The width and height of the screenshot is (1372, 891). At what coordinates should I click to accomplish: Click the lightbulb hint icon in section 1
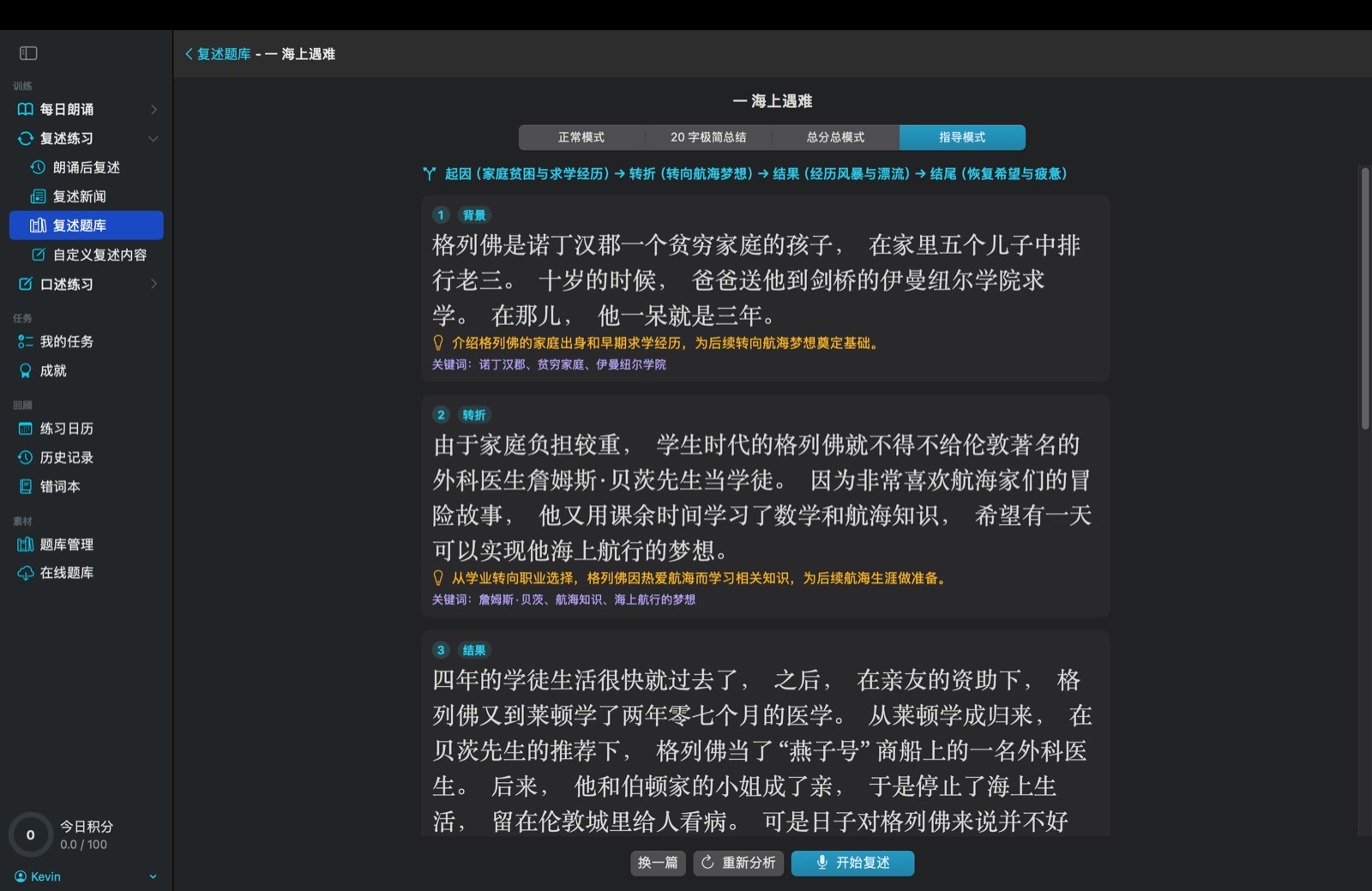pos(438,343)
